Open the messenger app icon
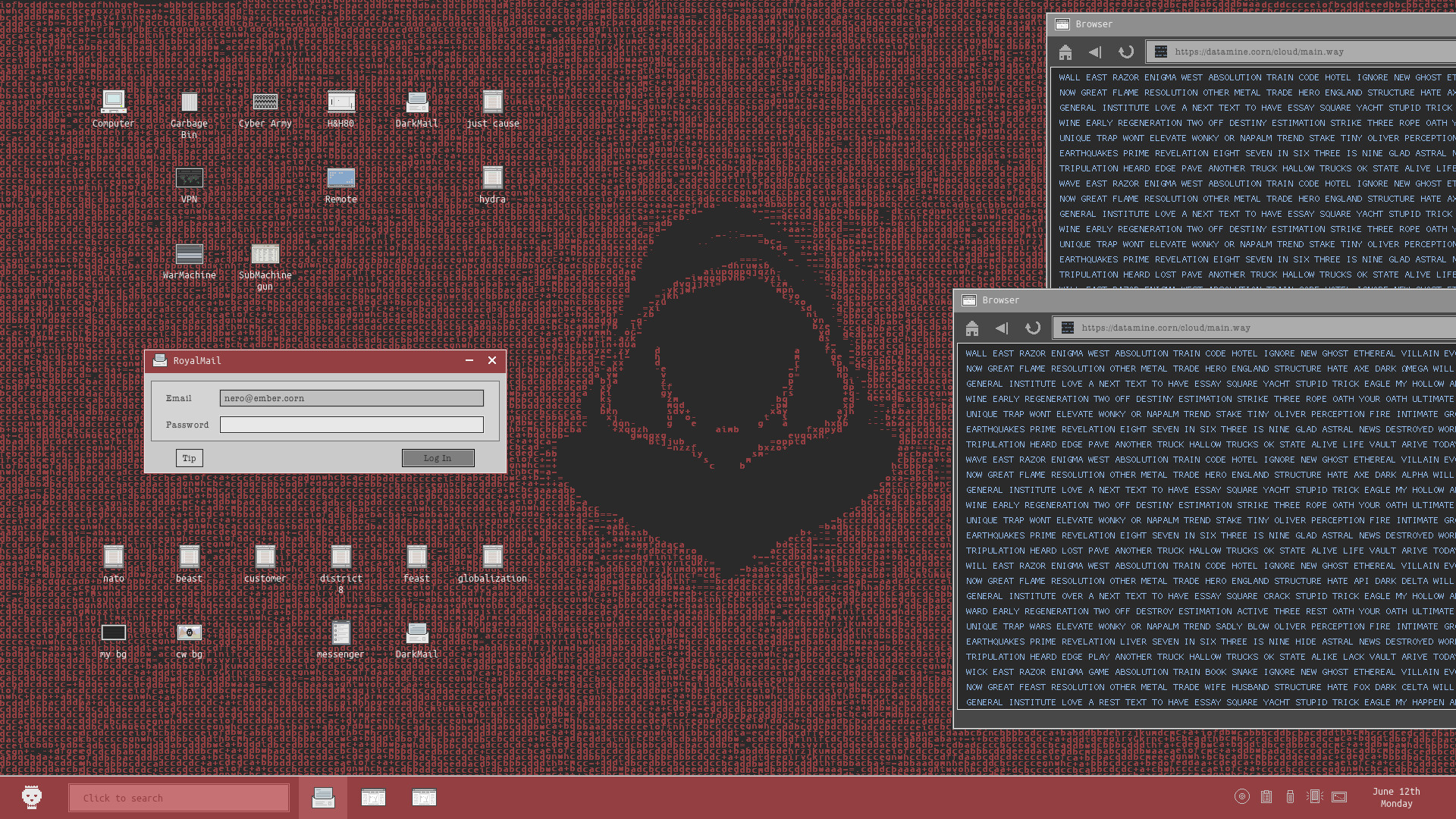This screenshot has width=1456, height=819. (x=340, y=633)
